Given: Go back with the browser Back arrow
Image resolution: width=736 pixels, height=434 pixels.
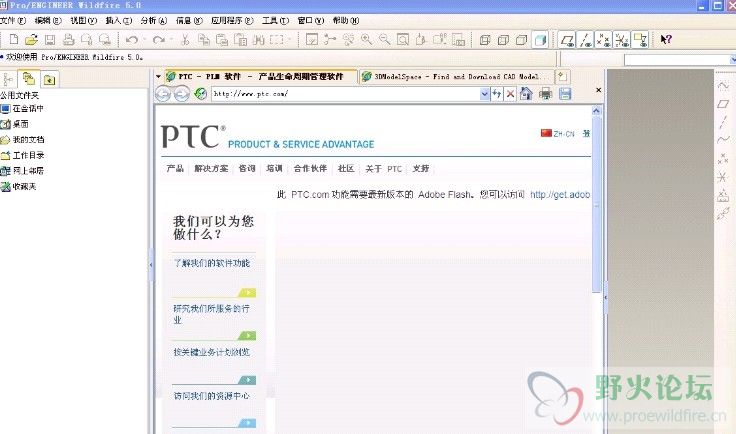Looking at the screenshot, I should pyautogui.click(x=163, y=94).
